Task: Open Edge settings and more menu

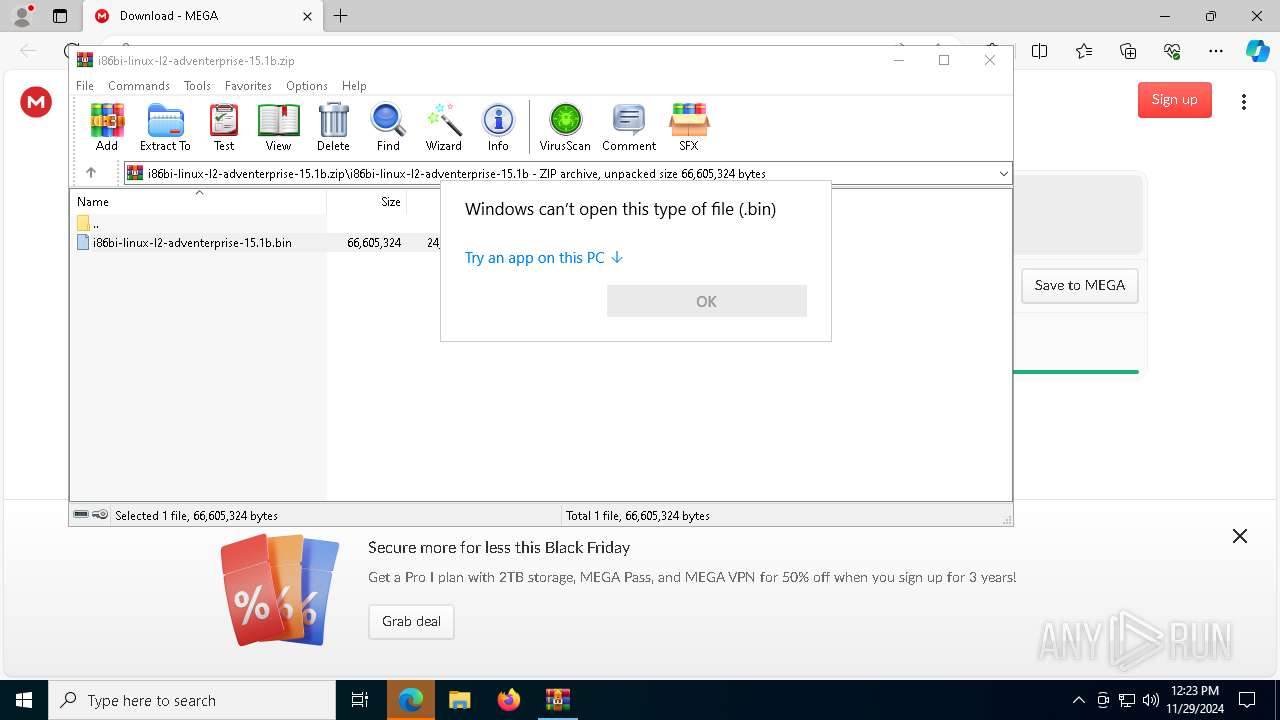Action: pyautogui.click(x=1216, y=51)
